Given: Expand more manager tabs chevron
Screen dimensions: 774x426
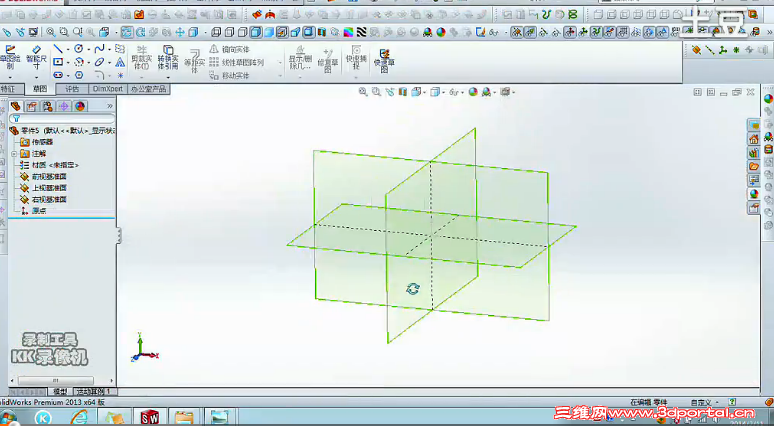Looking at the screenshot, I should [110, 106].
